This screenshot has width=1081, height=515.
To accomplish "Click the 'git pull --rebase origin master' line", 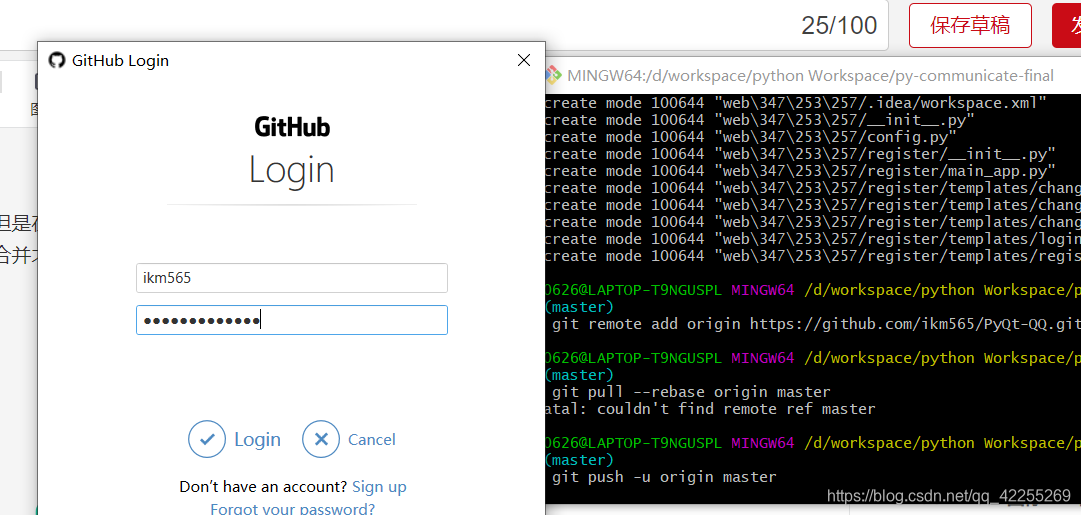I will [x=691, y=392].
